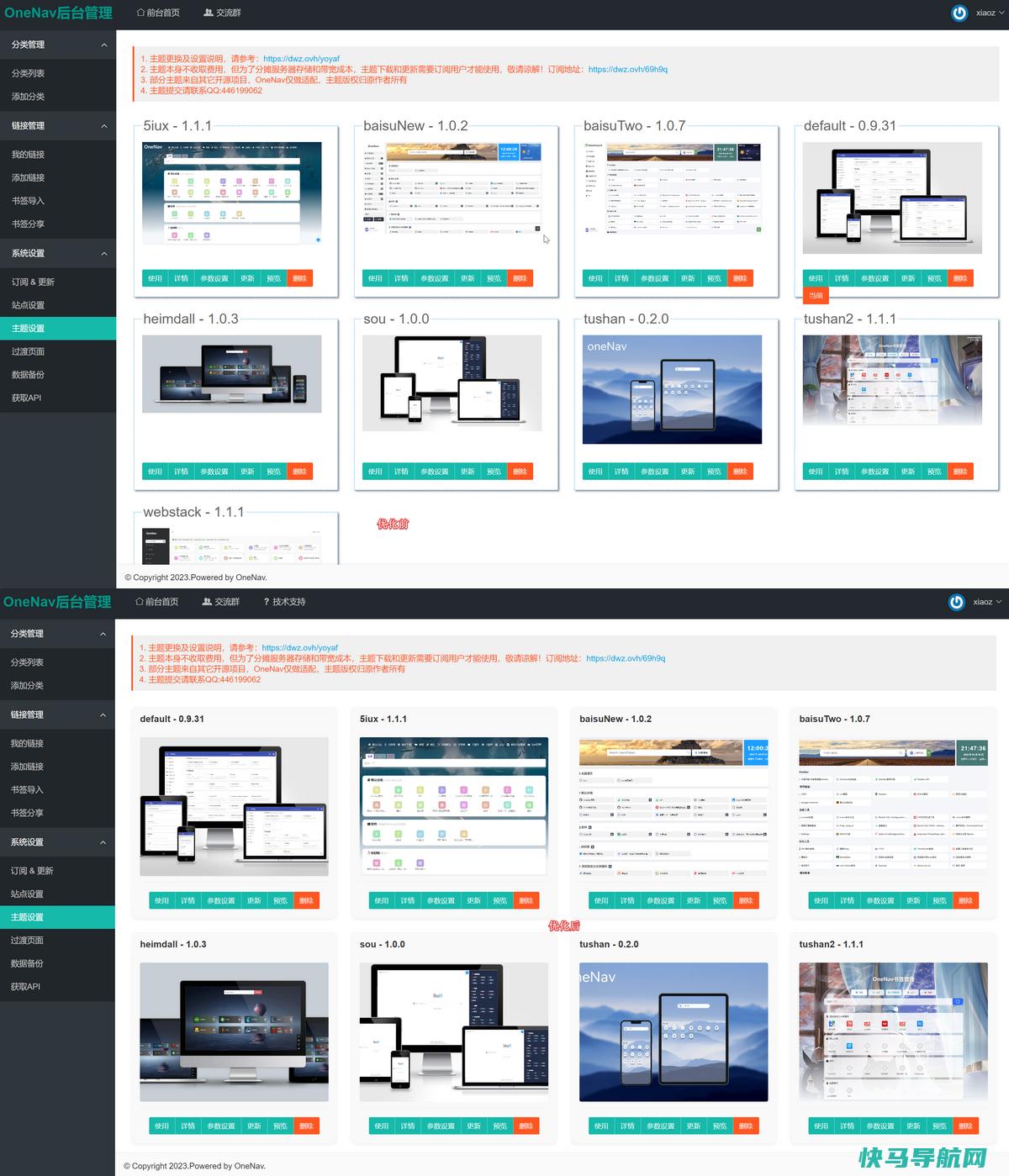Open xiaoz user dropdown in lower header
This screenshot has height=1176, width=1009.
click(x=987, y=602)
